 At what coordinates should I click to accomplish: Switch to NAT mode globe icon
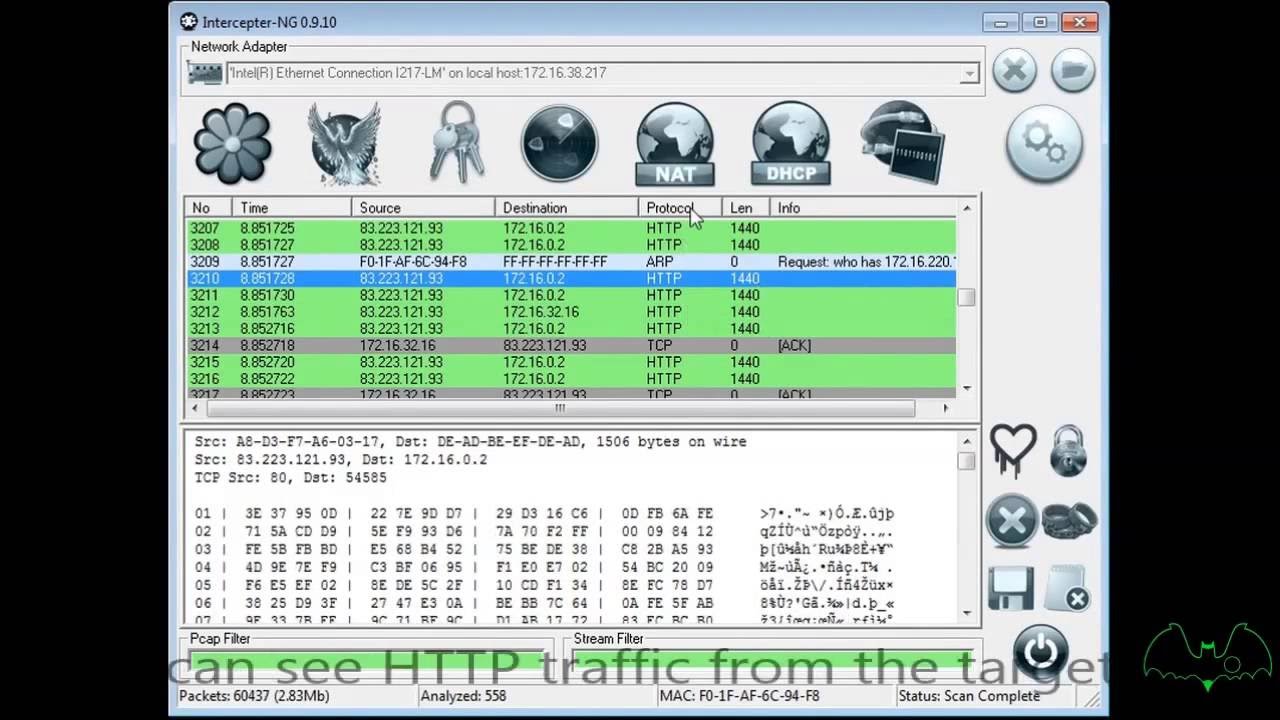coord(675,144)
